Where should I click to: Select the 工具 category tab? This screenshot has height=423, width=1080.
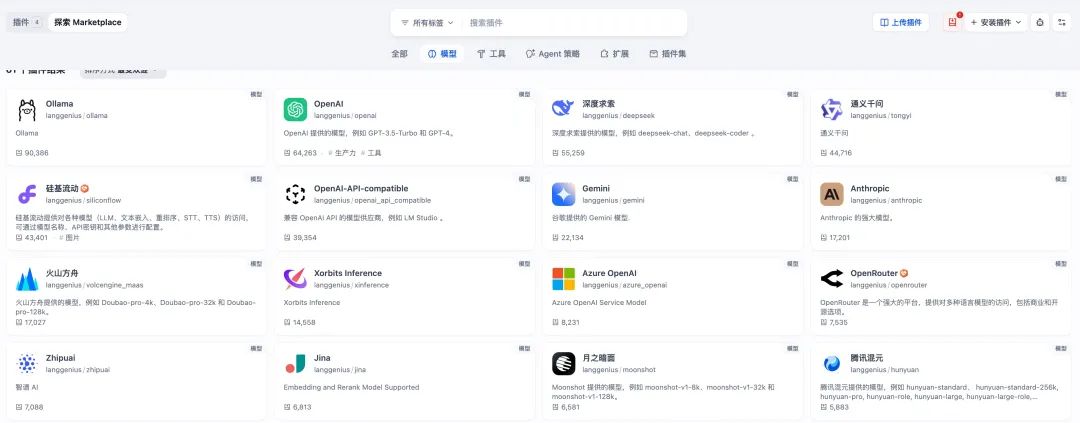[x=492, y=54]
